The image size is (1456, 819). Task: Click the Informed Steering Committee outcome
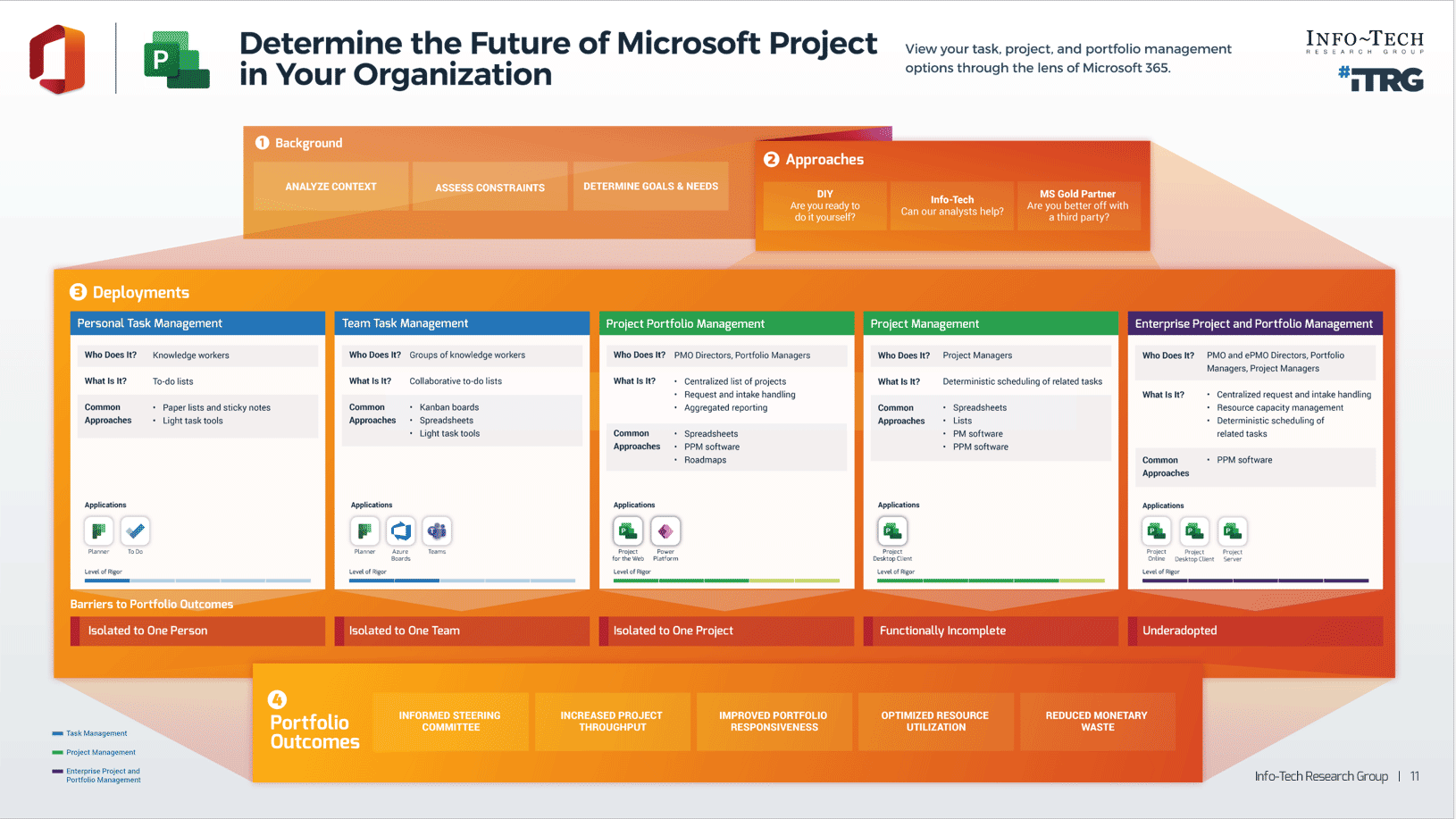coord(450,722)
